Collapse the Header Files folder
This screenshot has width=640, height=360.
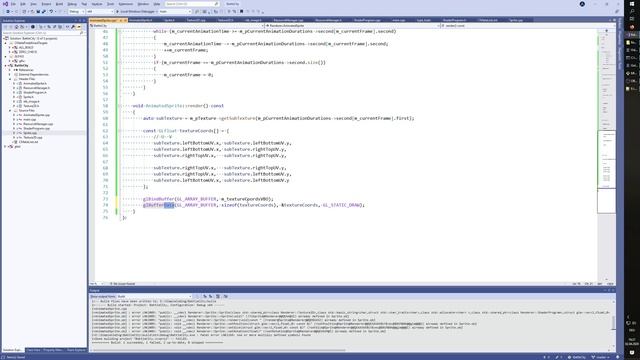coord(10,79)
